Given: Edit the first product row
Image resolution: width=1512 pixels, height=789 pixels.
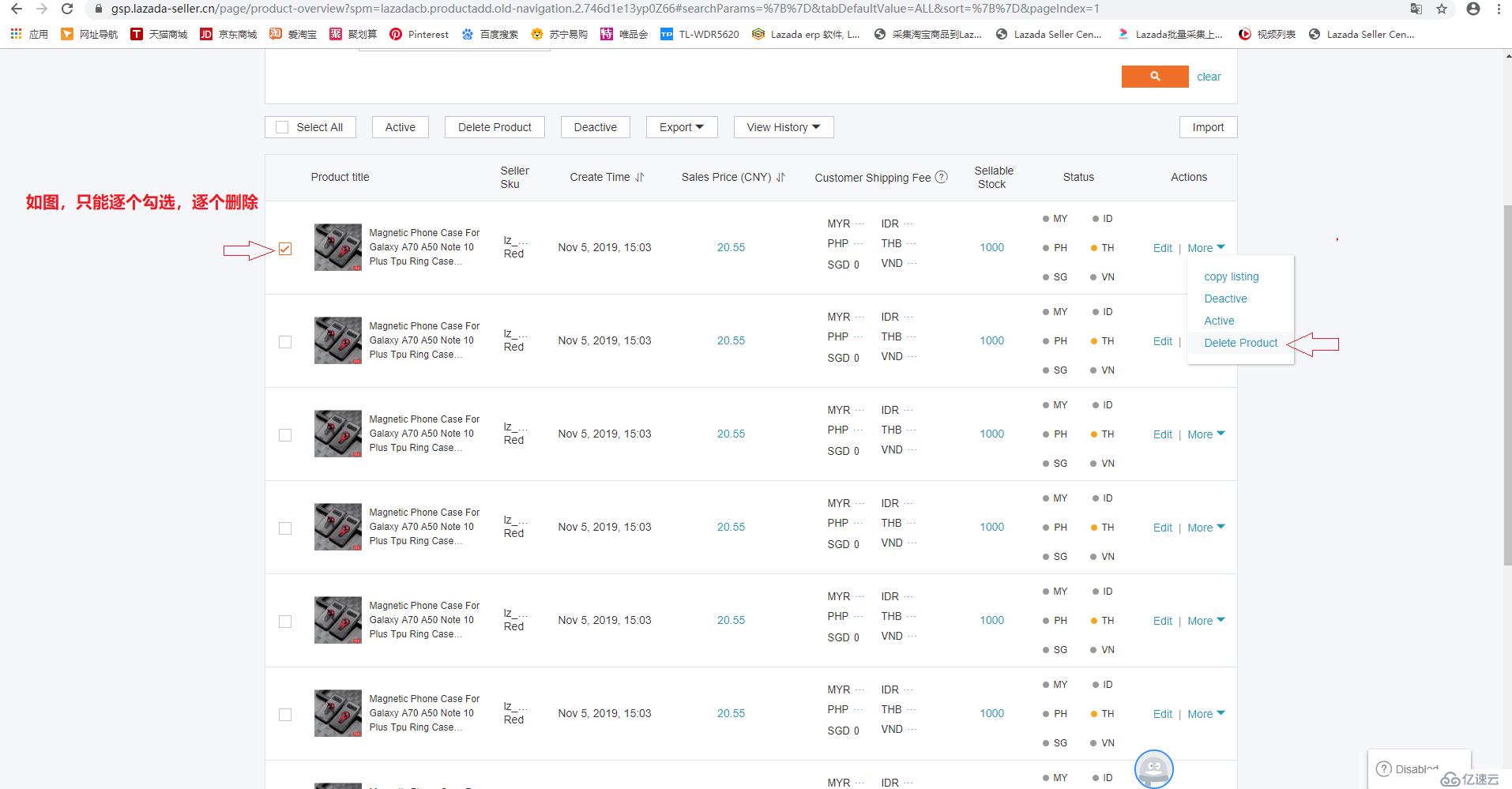Looking at the screenshot, I should point(1163,248).
